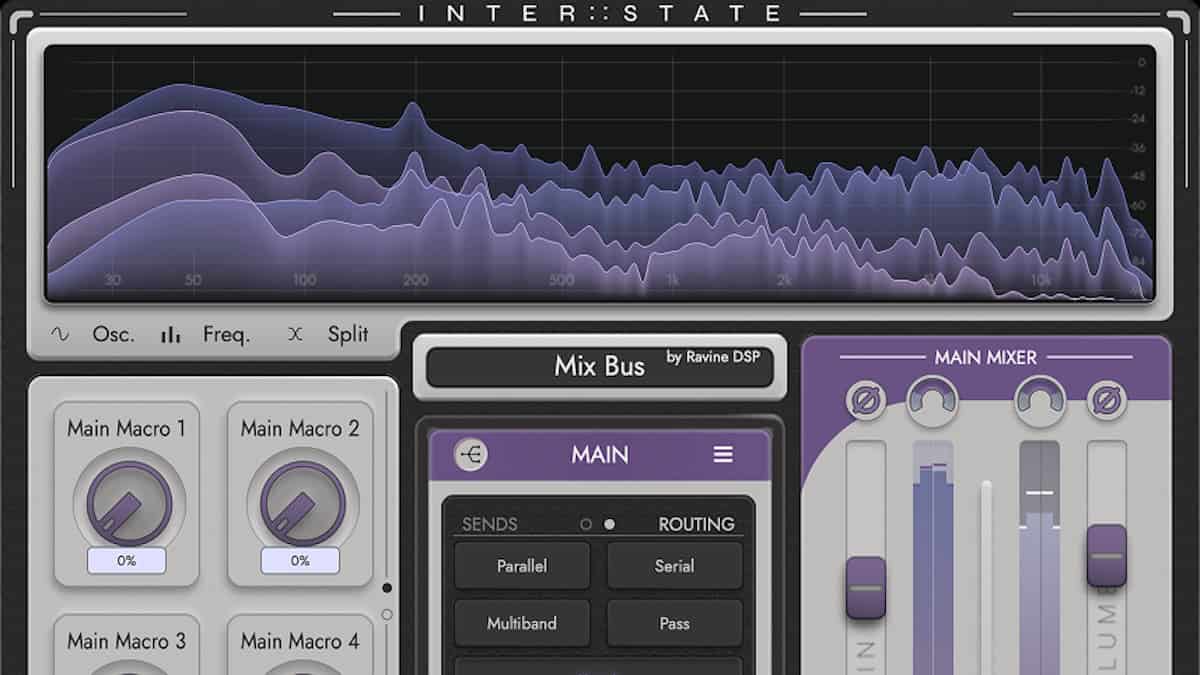Choose Multiband routing mode

click(522, 623)
